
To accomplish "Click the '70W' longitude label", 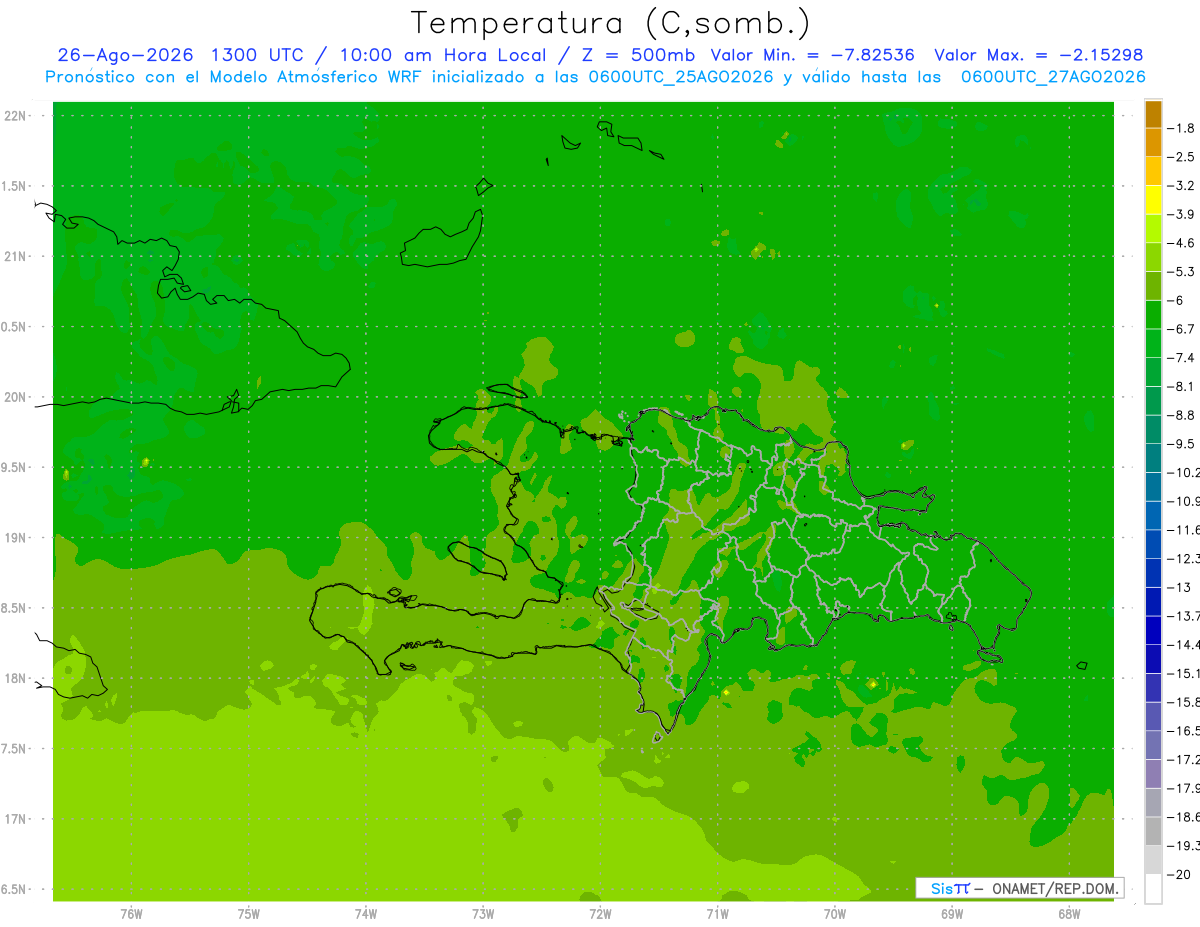I will [x=834, y=914].
